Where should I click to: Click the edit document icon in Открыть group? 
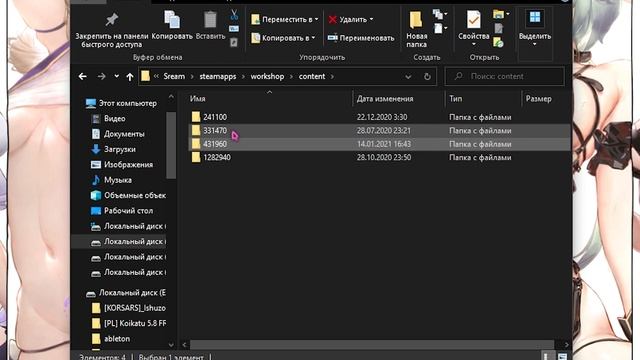[498, 28]
